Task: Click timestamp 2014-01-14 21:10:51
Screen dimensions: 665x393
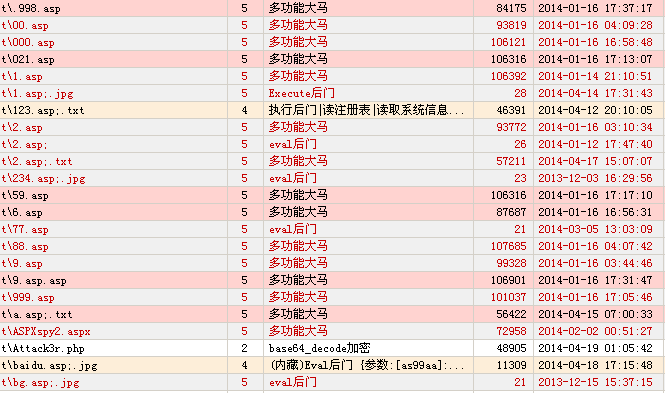Action: click(595, 76)
